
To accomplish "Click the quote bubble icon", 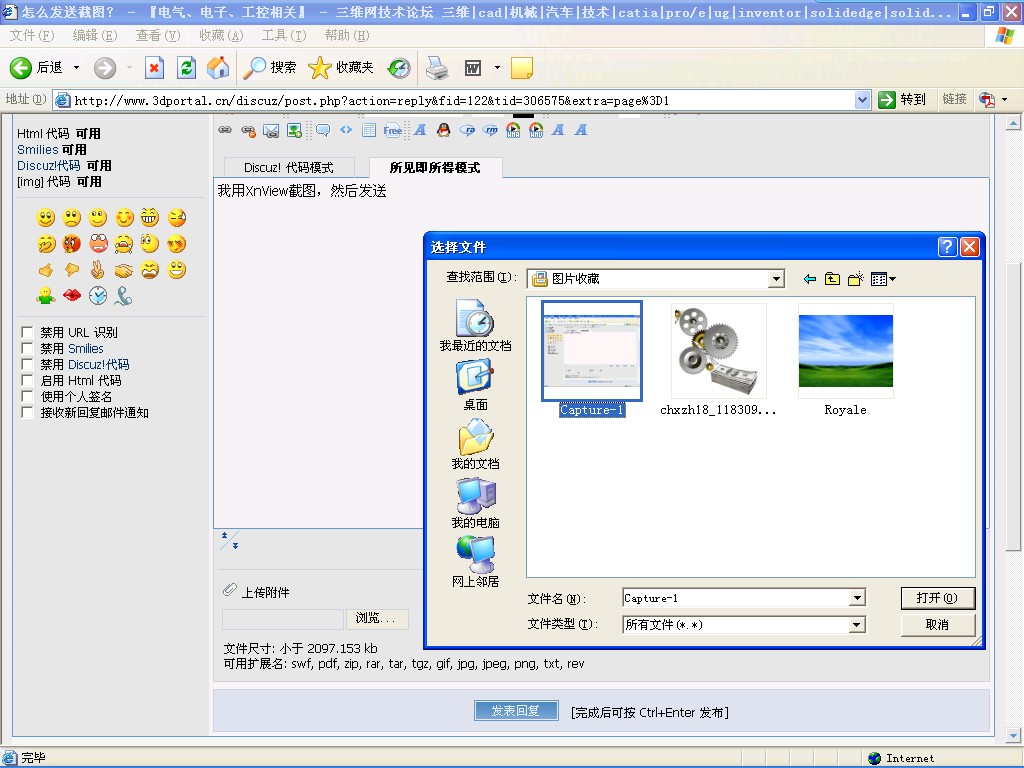I will tap(322, 130).
